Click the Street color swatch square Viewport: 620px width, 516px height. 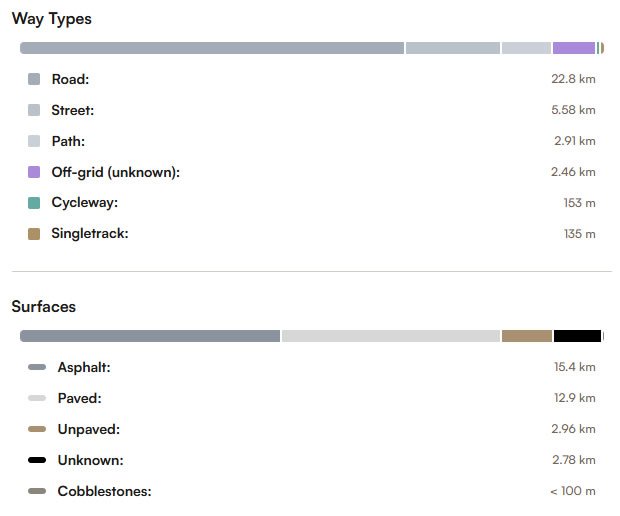[x=34, y=110]
